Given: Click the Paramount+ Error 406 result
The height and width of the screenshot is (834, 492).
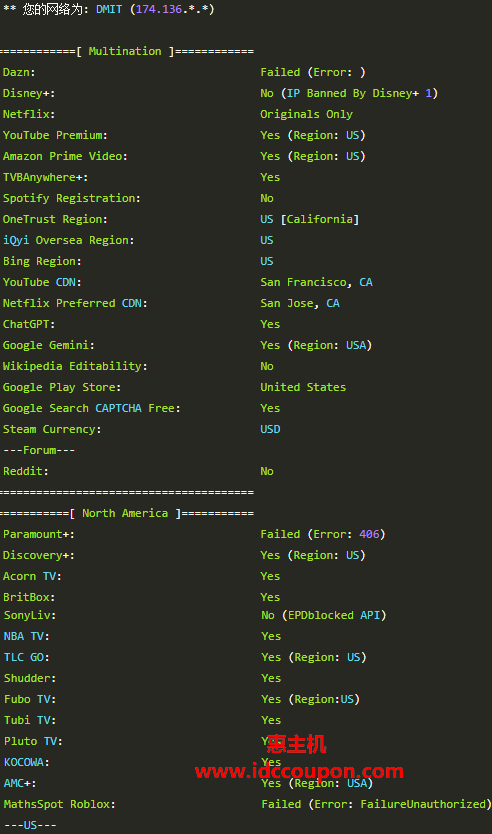Looking at the screenshot, I should [x=323, y=534].
